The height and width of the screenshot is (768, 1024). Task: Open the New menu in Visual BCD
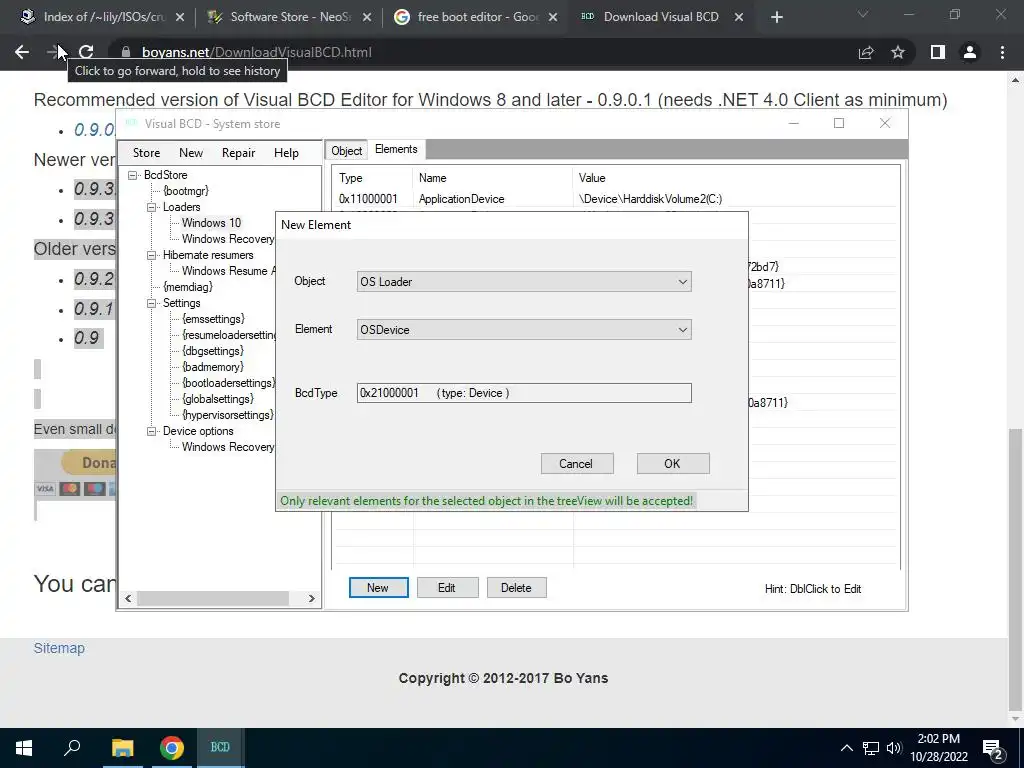(191, 153)
